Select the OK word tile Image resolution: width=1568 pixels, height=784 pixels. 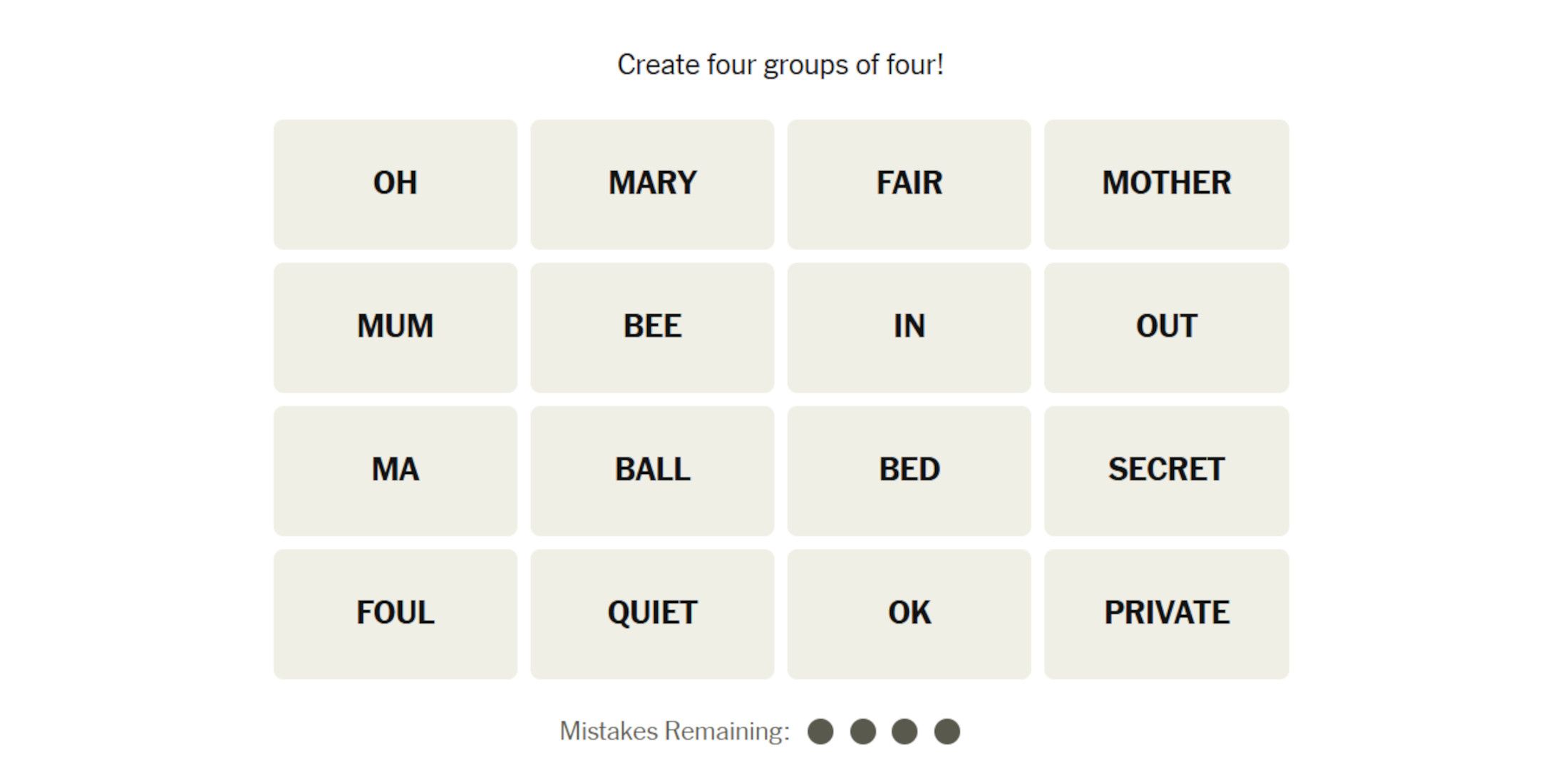click(909, 614)
